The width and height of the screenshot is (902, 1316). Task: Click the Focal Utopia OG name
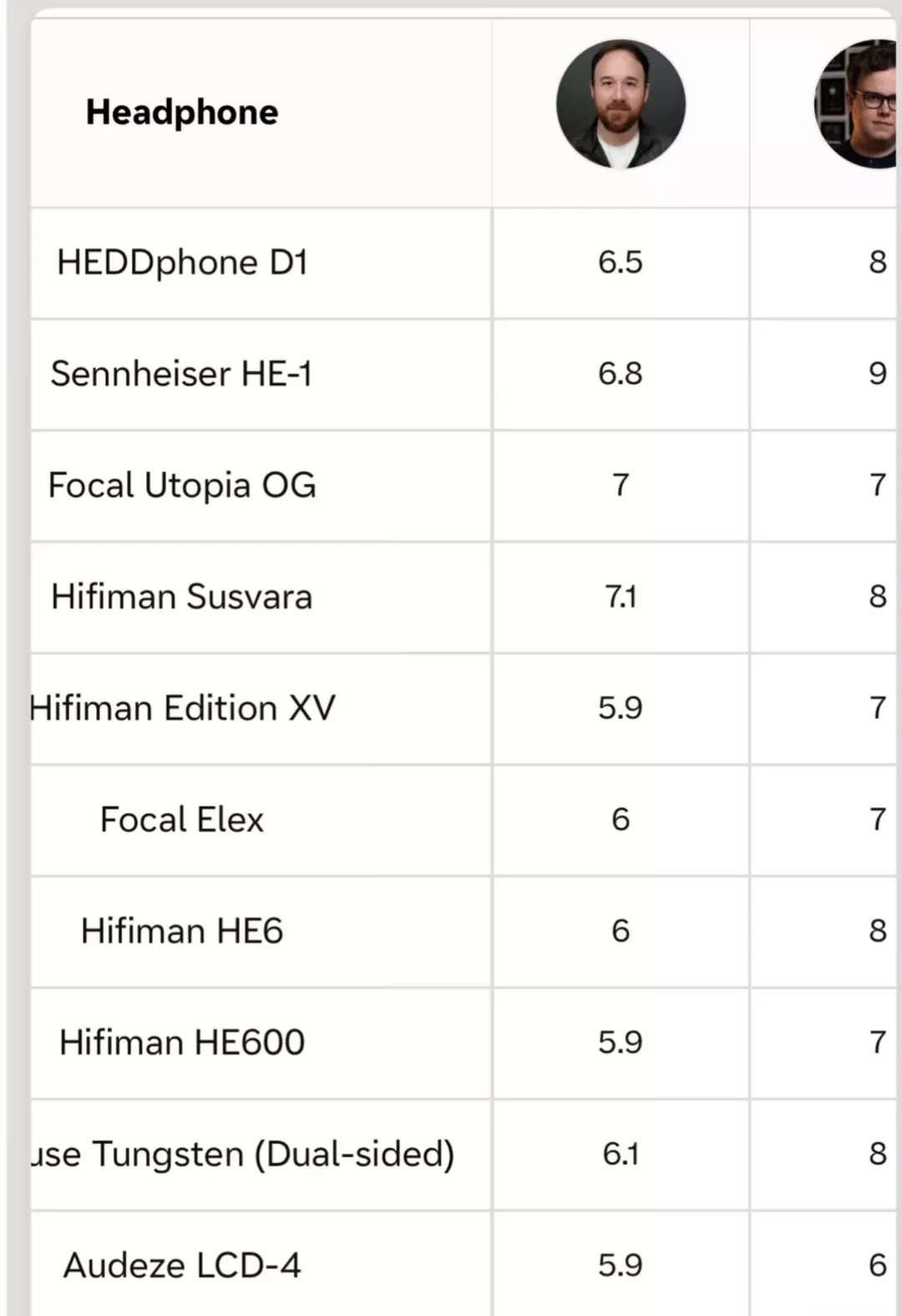[x=182, y=485]
